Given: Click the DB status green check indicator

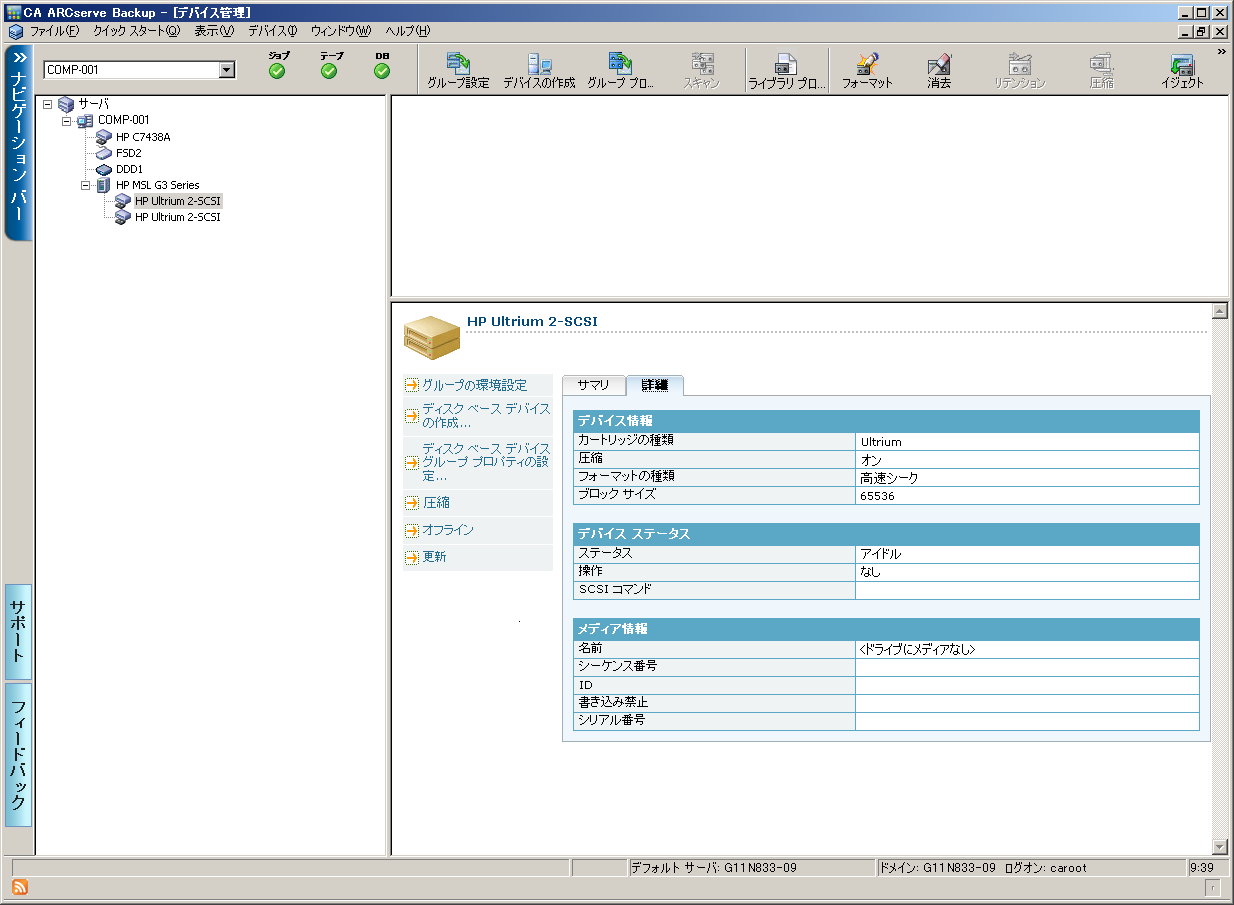Looking at the screenshot, I should coord(382,71).
